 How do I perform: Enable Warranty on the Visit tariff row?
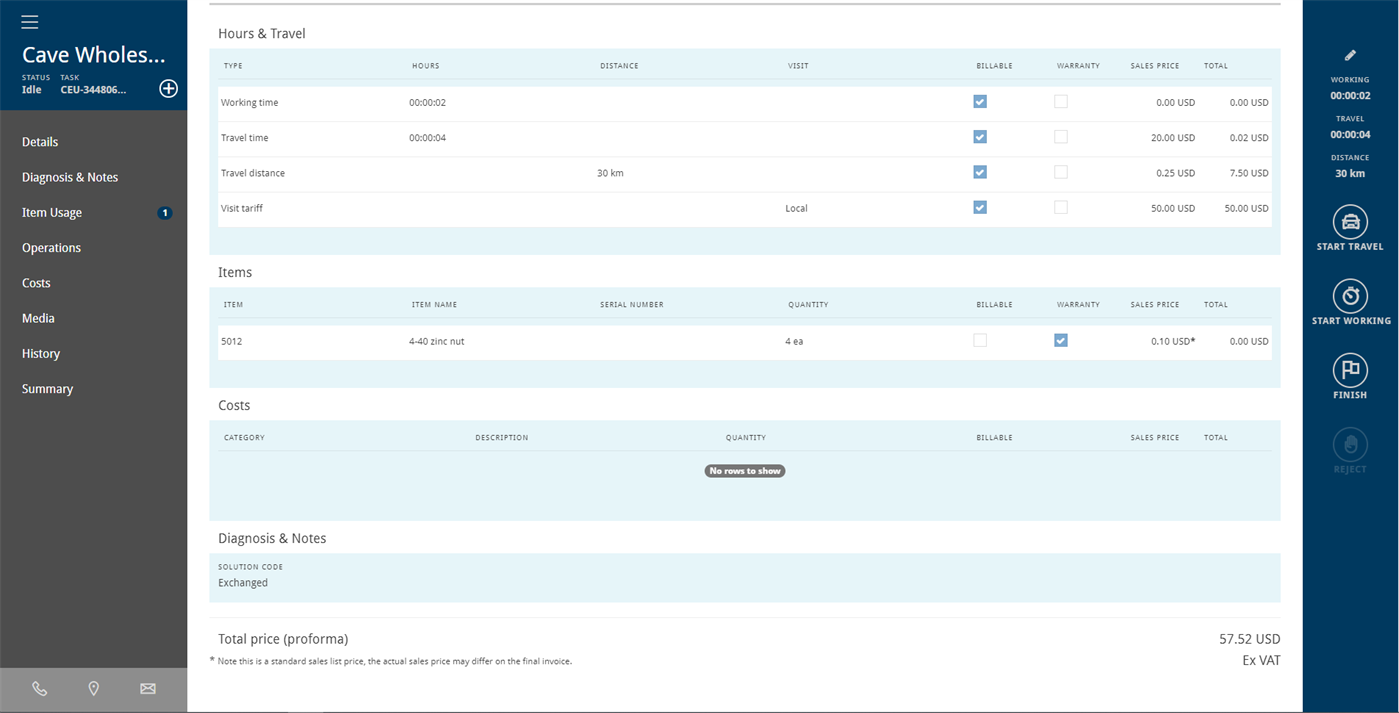click(x=1060, y=208)
